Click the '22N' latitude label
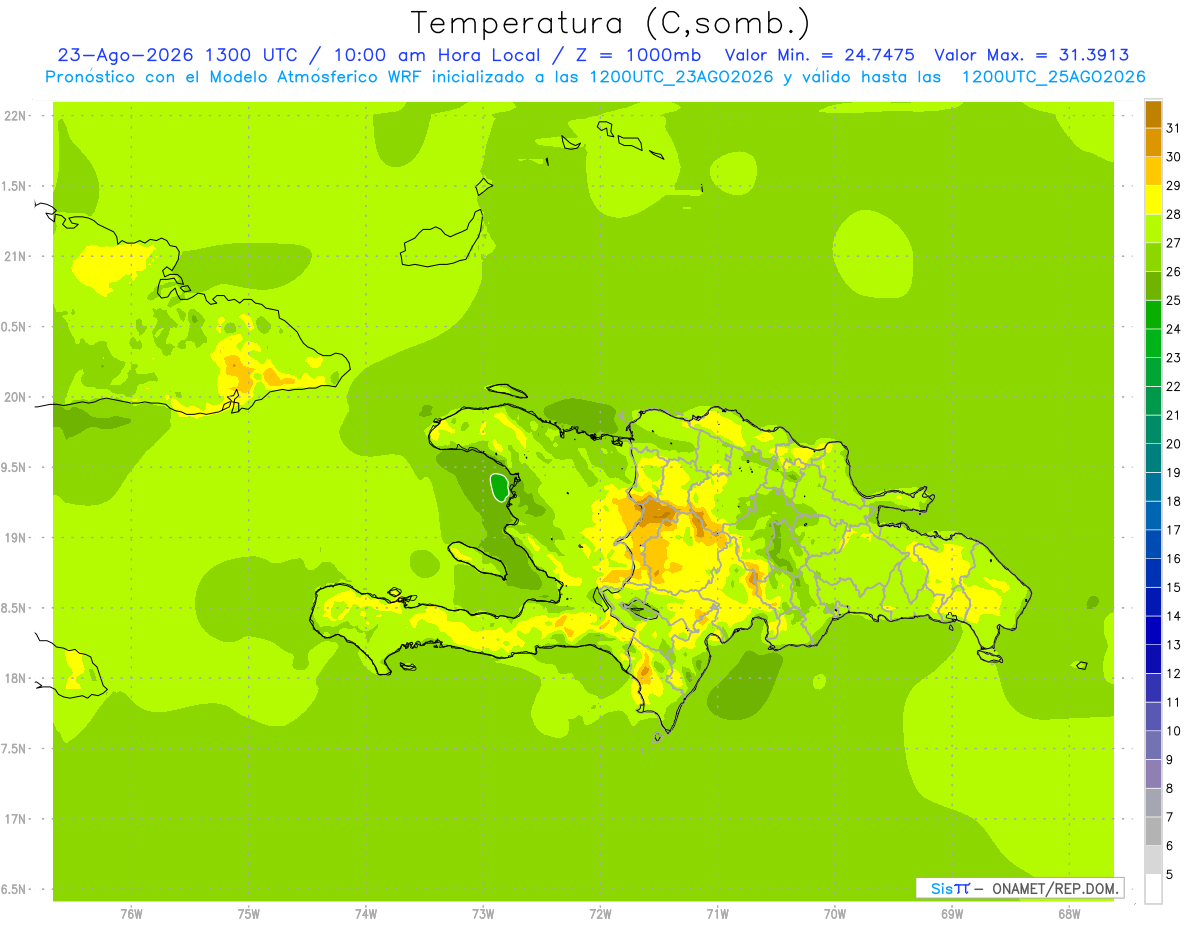 (x=17, y=116)
